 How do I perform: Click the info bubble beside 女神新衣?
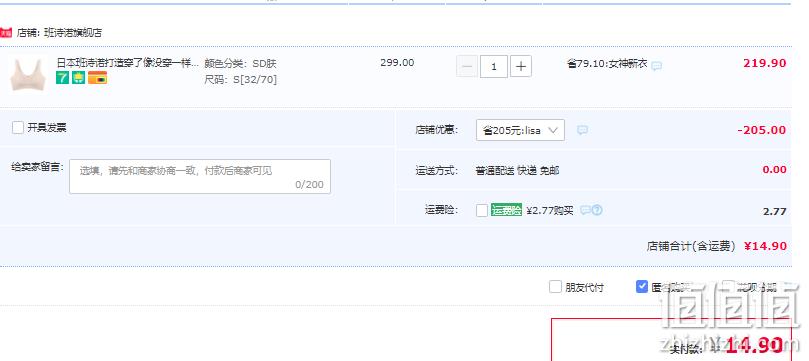pyautogui.click(x=656, y=66)
